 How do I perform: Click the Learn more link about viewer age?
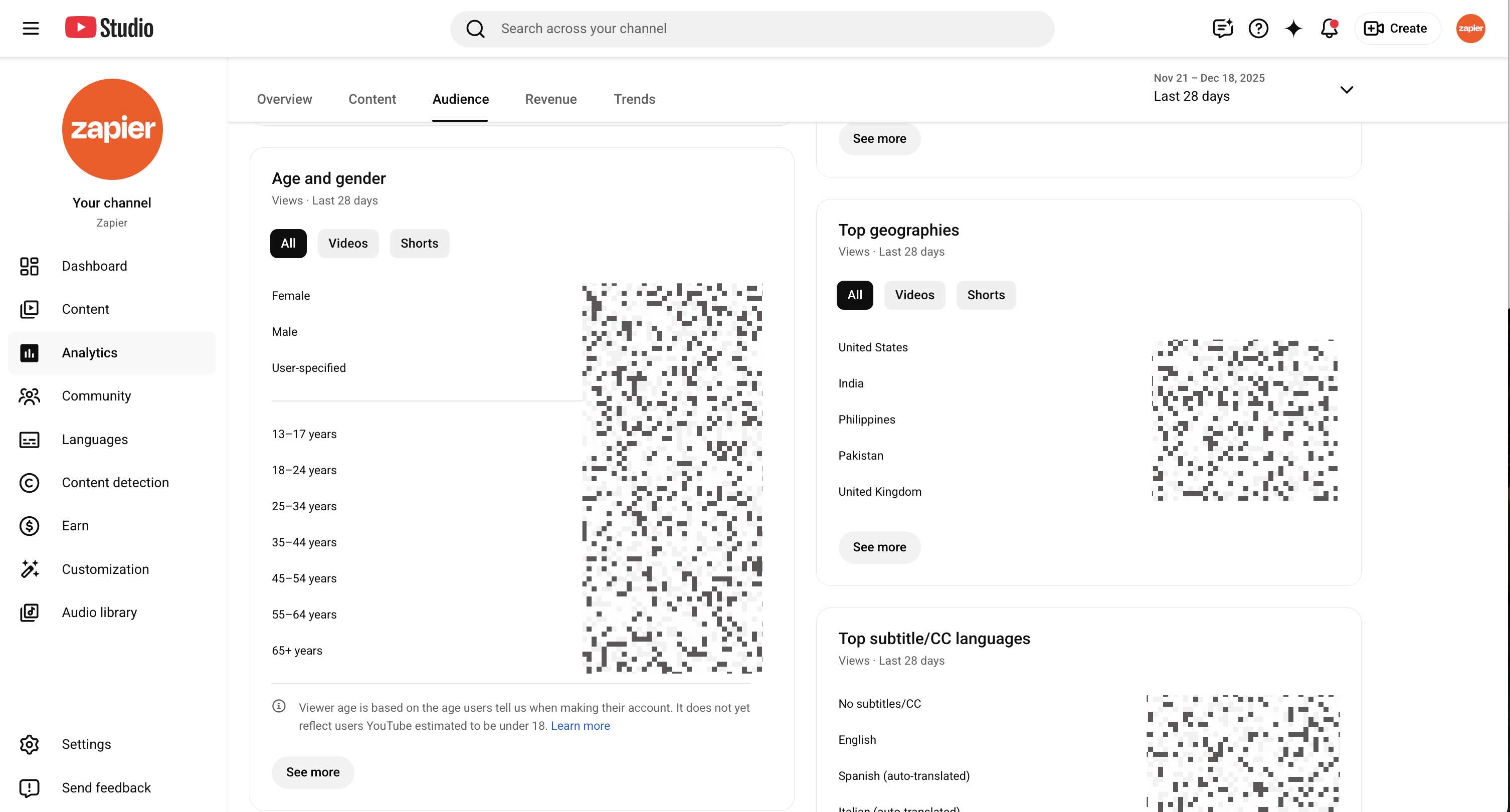click(580, 725)
